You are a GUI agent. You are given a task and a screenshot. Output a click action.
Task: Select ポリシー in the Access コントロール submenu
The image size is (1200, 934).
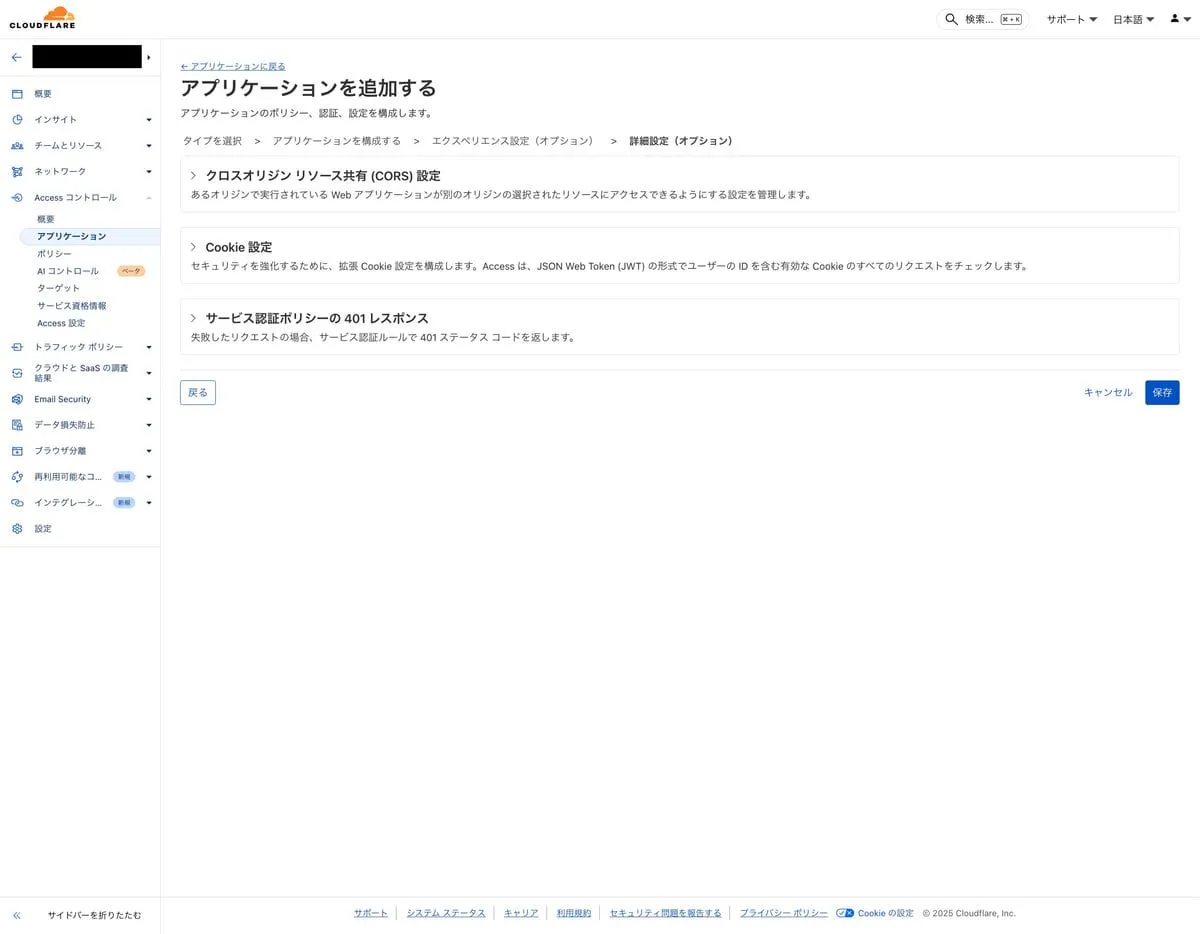[x=54, y=254]
